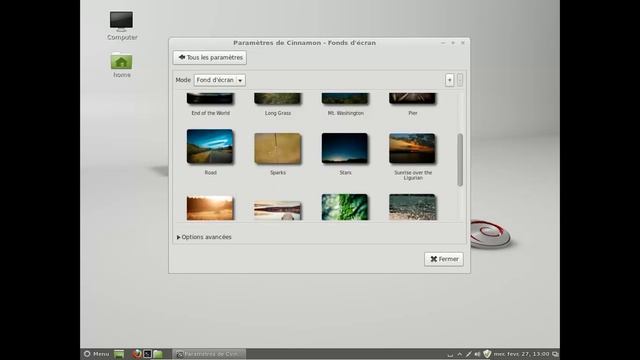640x360 pixels.
Task: Close the dialog with Fermer
Action: point(444,259)
